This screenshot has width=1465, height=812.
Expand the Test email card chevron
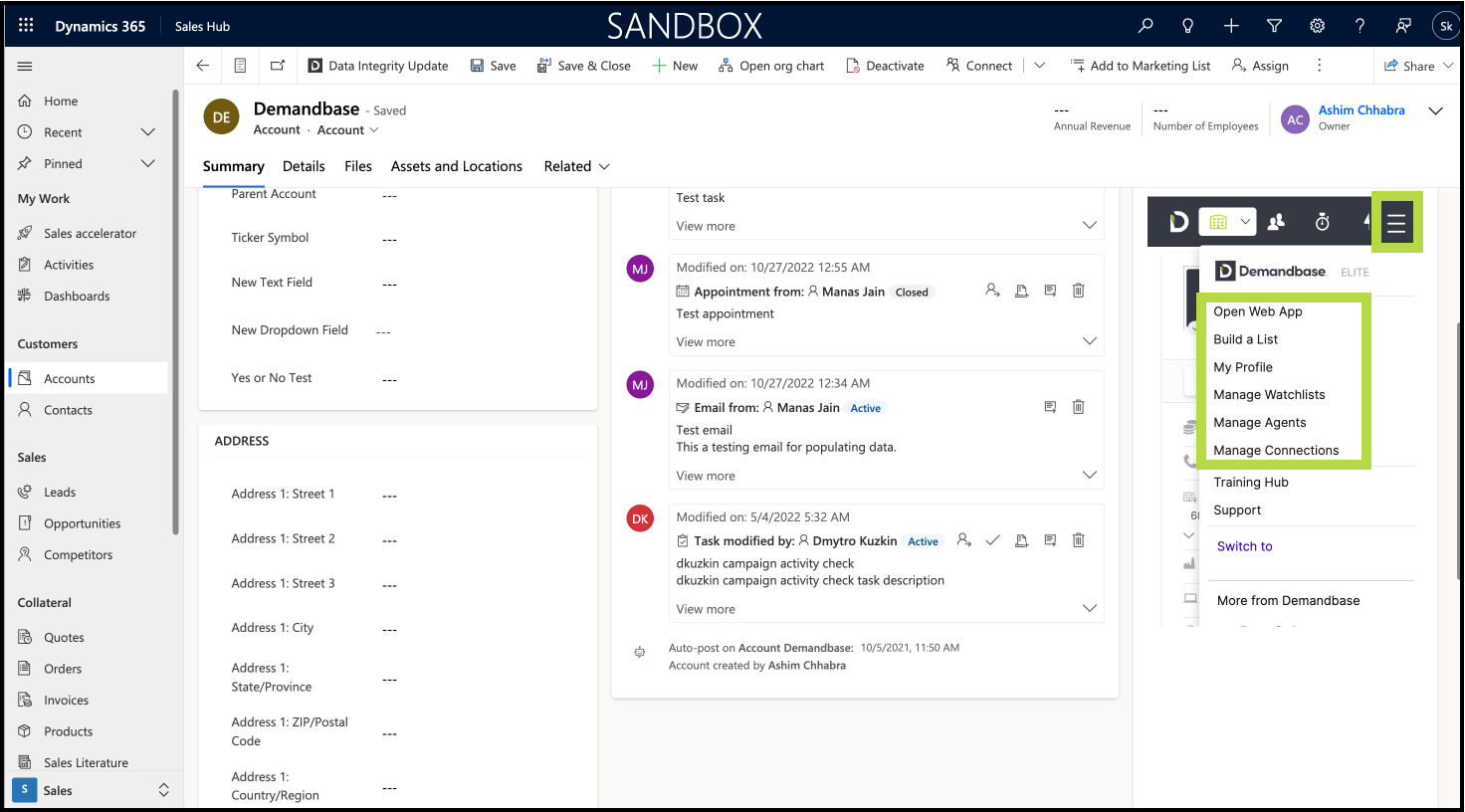click(1090, 476)
